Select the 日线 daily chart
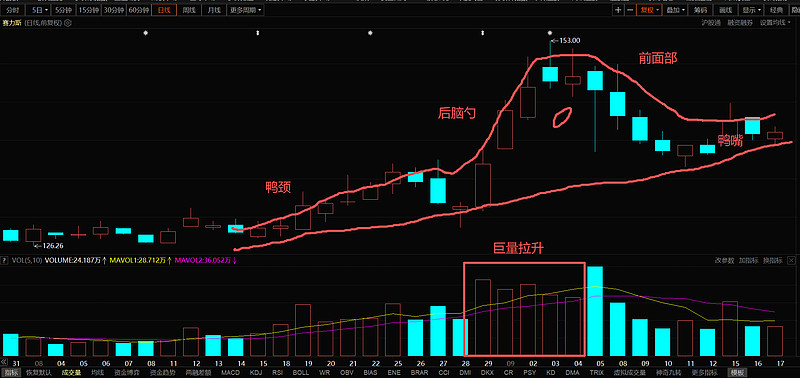800x378 pixels. (x=164, y=10)
